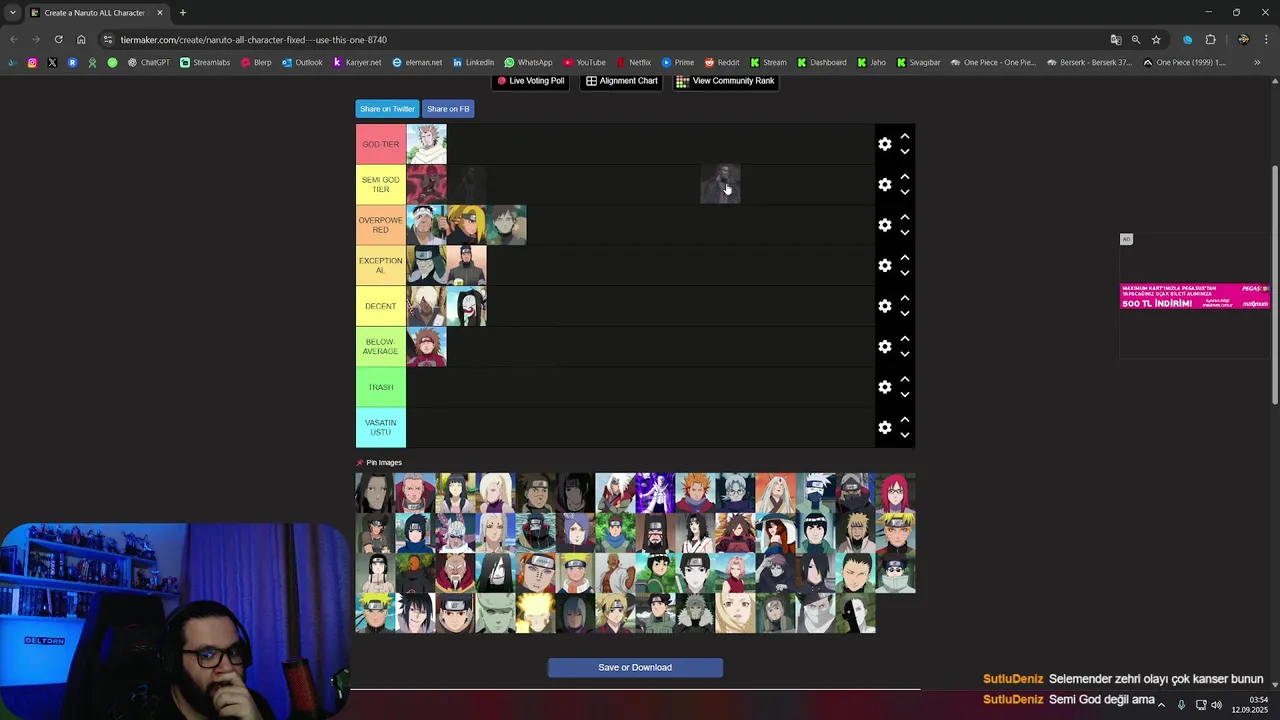This screenshot has width=1280, height=720.
Task: Open Chrome three-dot menu
Action: click(1265, 40)
